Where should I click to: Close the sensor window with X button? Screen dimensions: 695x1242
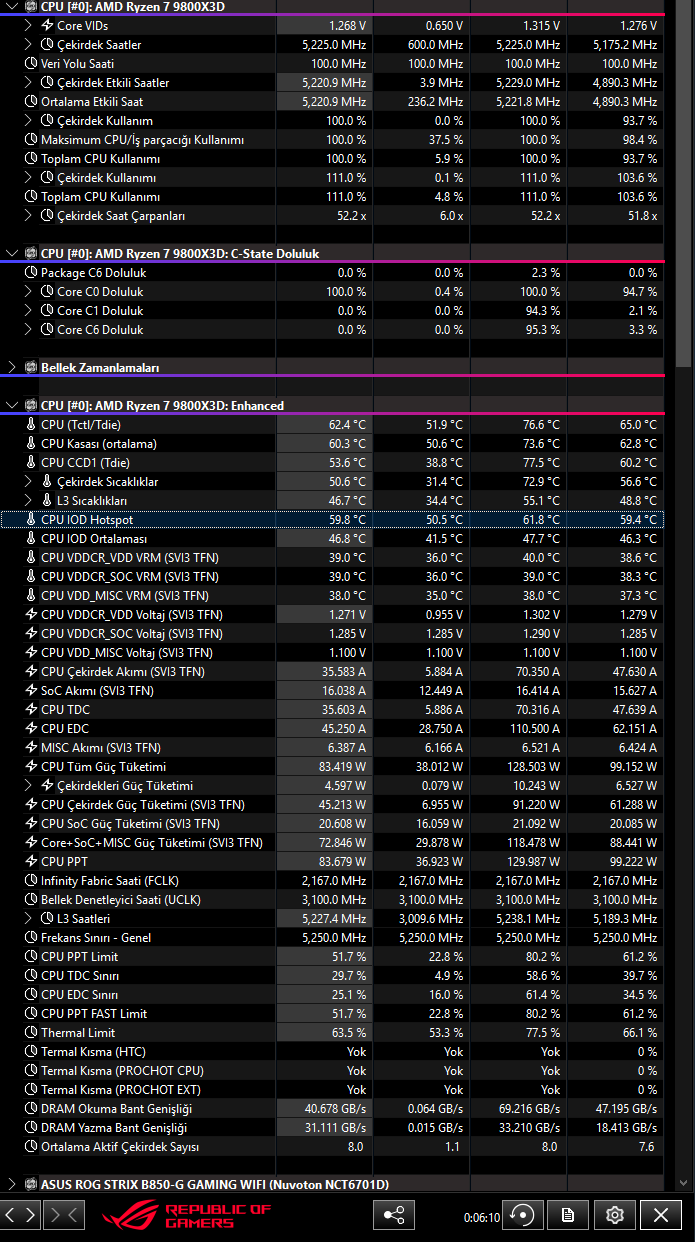click(660, 1215)
